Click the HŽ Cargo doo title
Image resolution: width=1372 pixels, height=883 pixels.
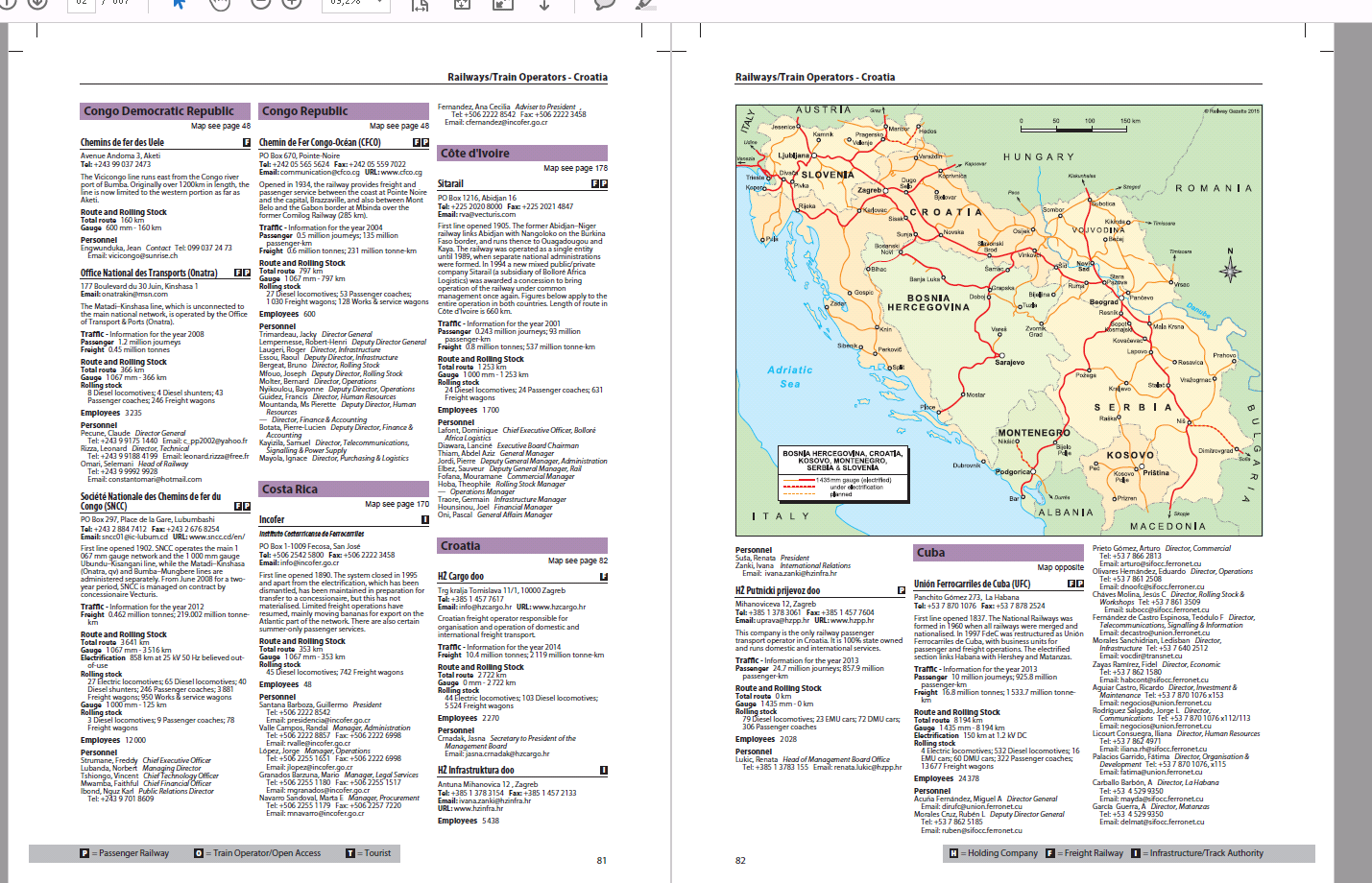click(461, 577)
